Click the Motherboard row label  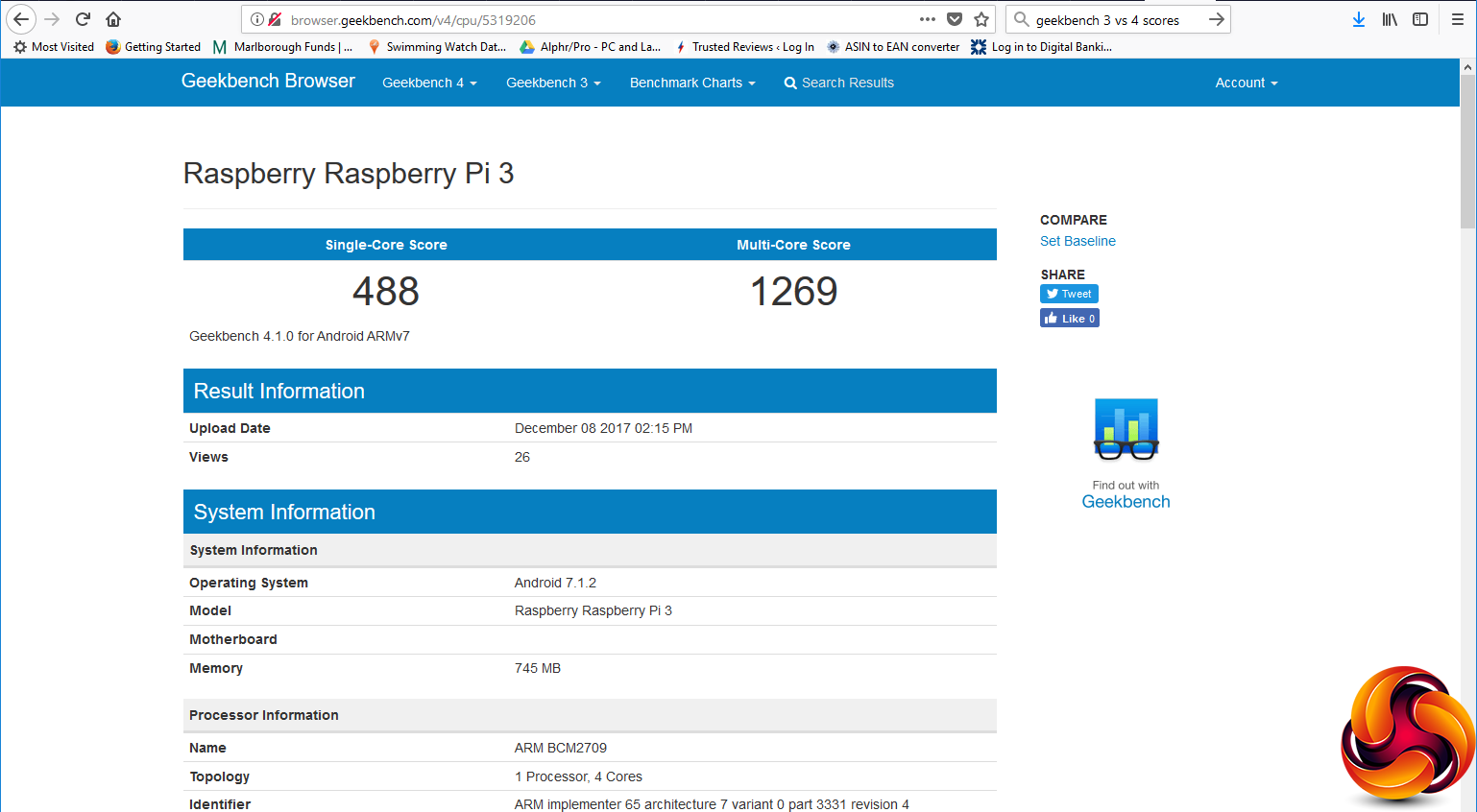point(233,639)
